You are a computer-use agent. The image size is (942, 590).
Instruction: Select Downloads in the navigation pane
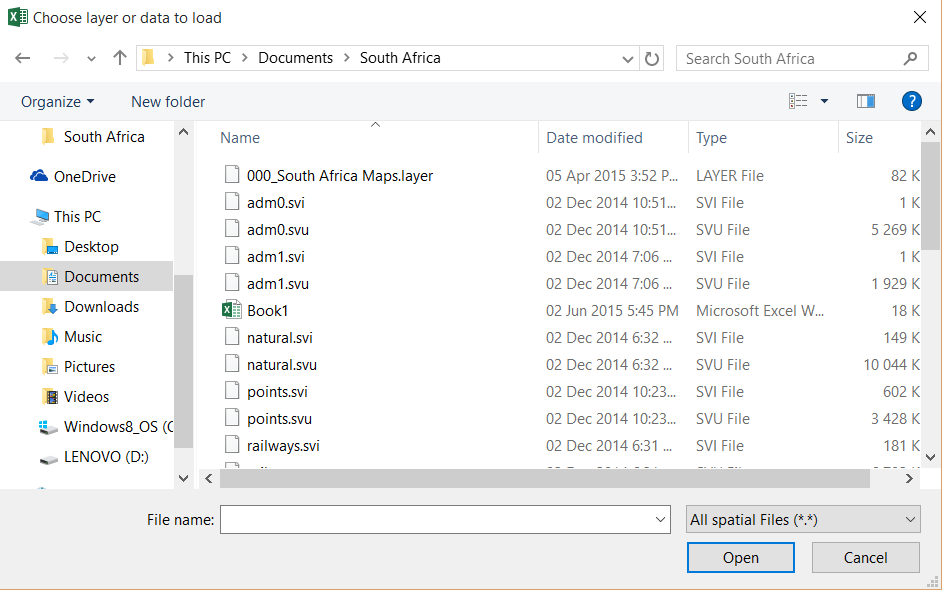click(x=101, y=307)
